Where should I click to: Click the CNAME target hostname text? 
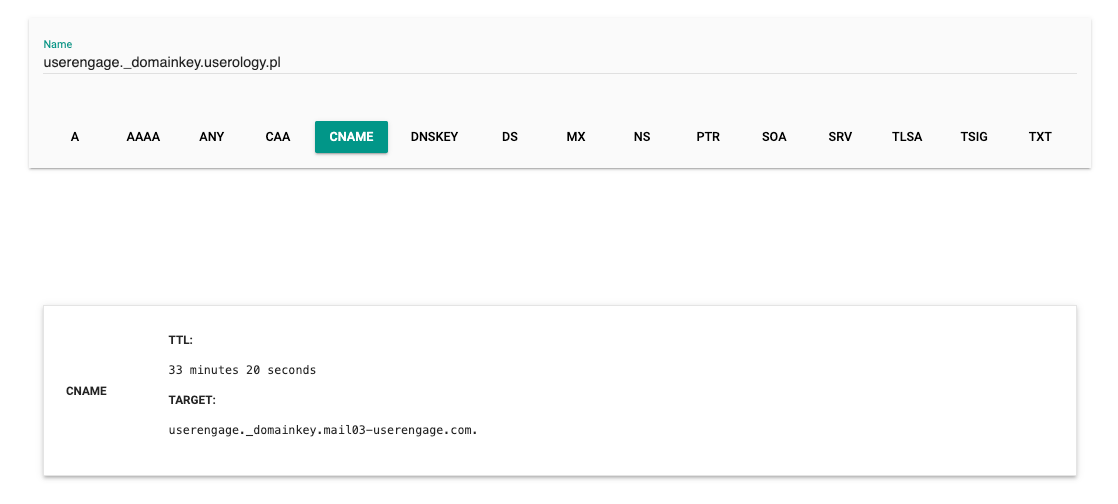tap(323, 431)
